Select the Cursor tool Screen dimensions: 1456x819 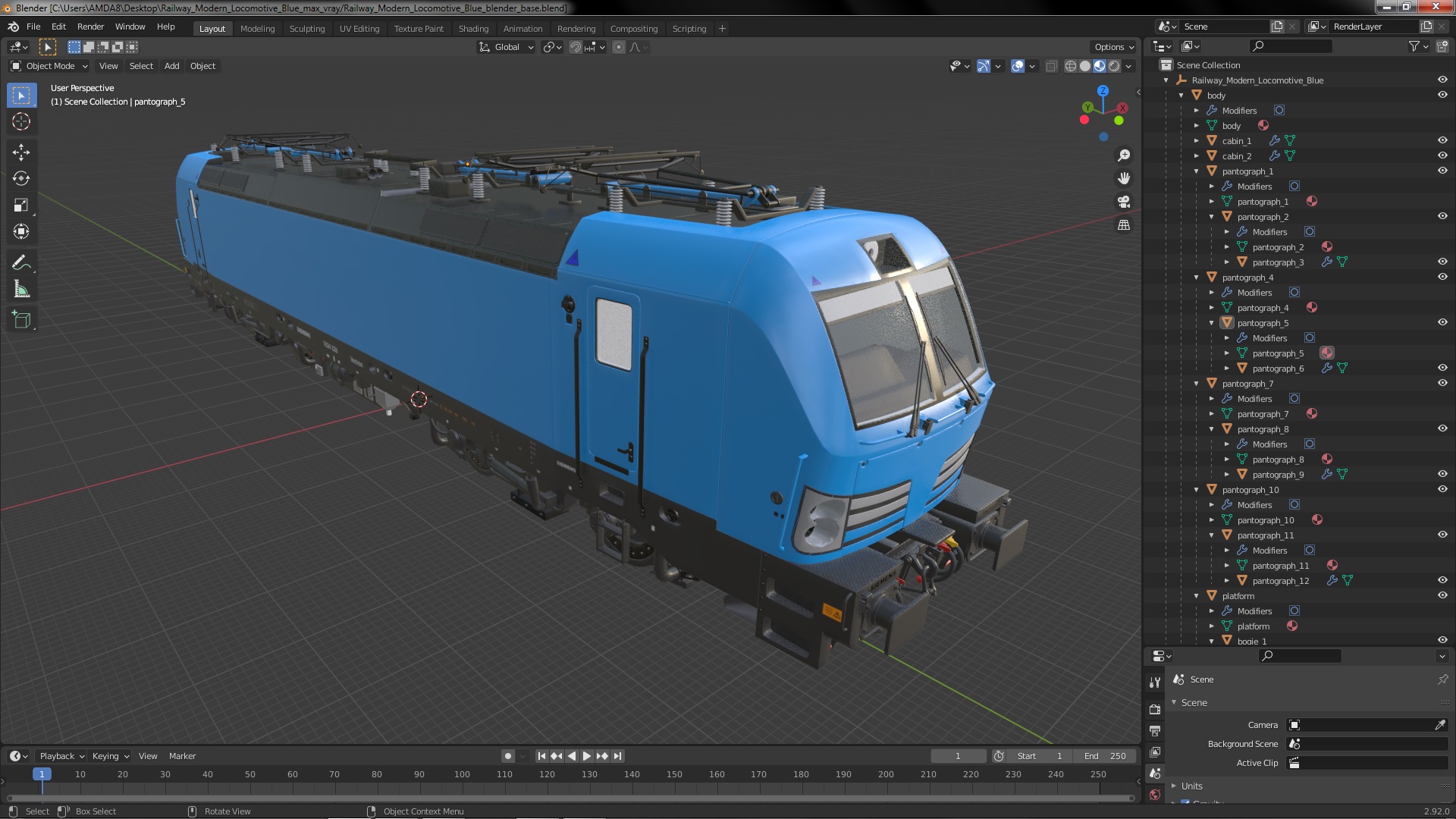[21, 121]
